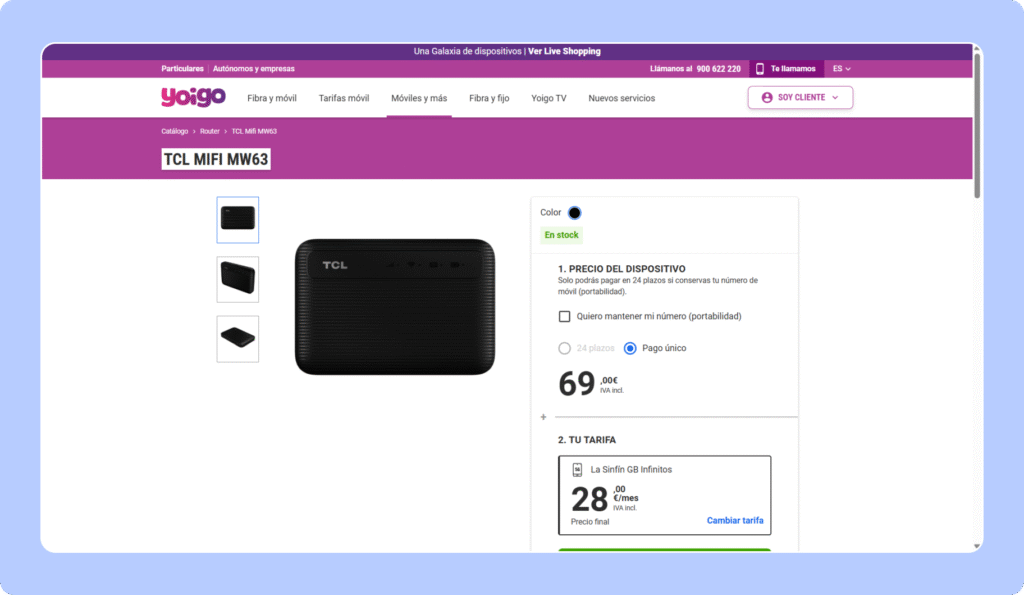Viewport: 1024px width, 595px height.
Task: Click the phone icon beside Te llamamos
Action: click(x=760, y=69)
